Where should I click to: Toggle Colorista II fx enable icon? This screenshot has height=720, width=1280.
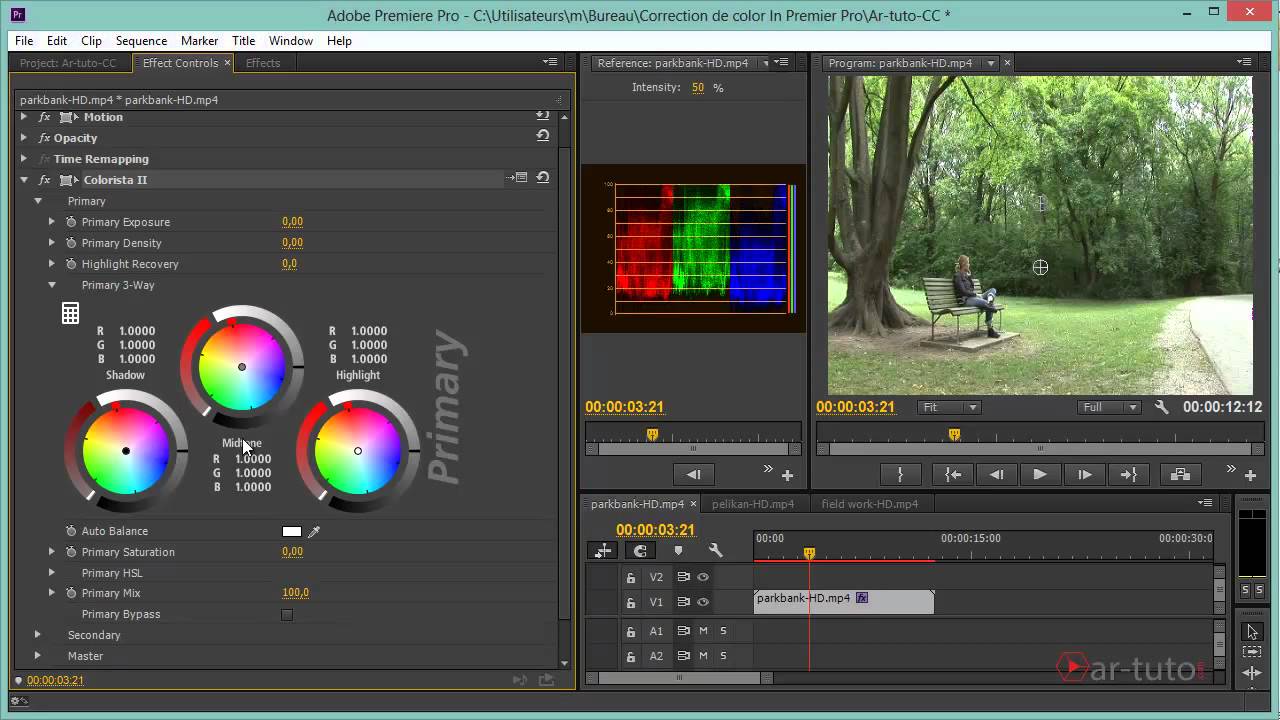click(x=44, y=180)
